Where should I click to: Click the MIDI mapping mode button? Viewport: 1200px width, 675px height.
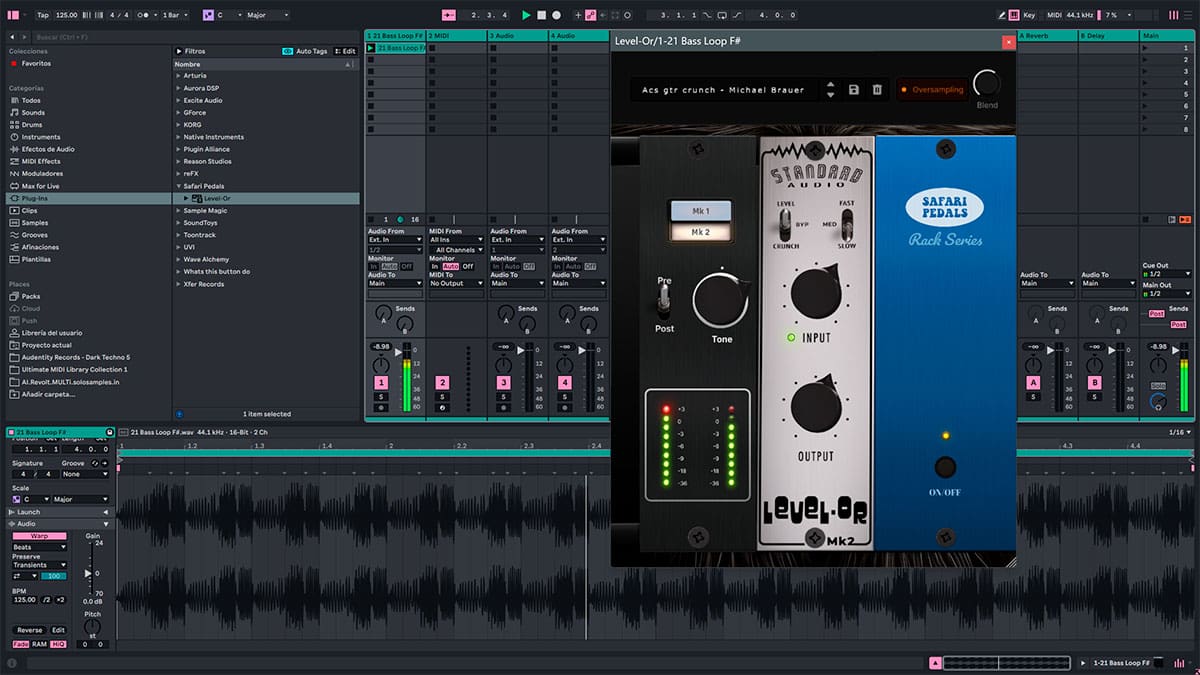coord(1052,15)
